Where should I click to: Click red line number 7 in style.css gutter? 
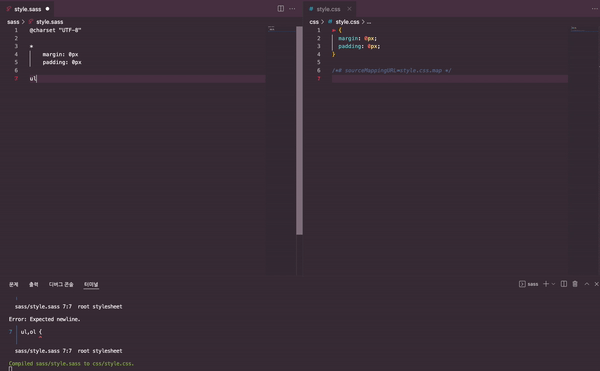(319, 78)
